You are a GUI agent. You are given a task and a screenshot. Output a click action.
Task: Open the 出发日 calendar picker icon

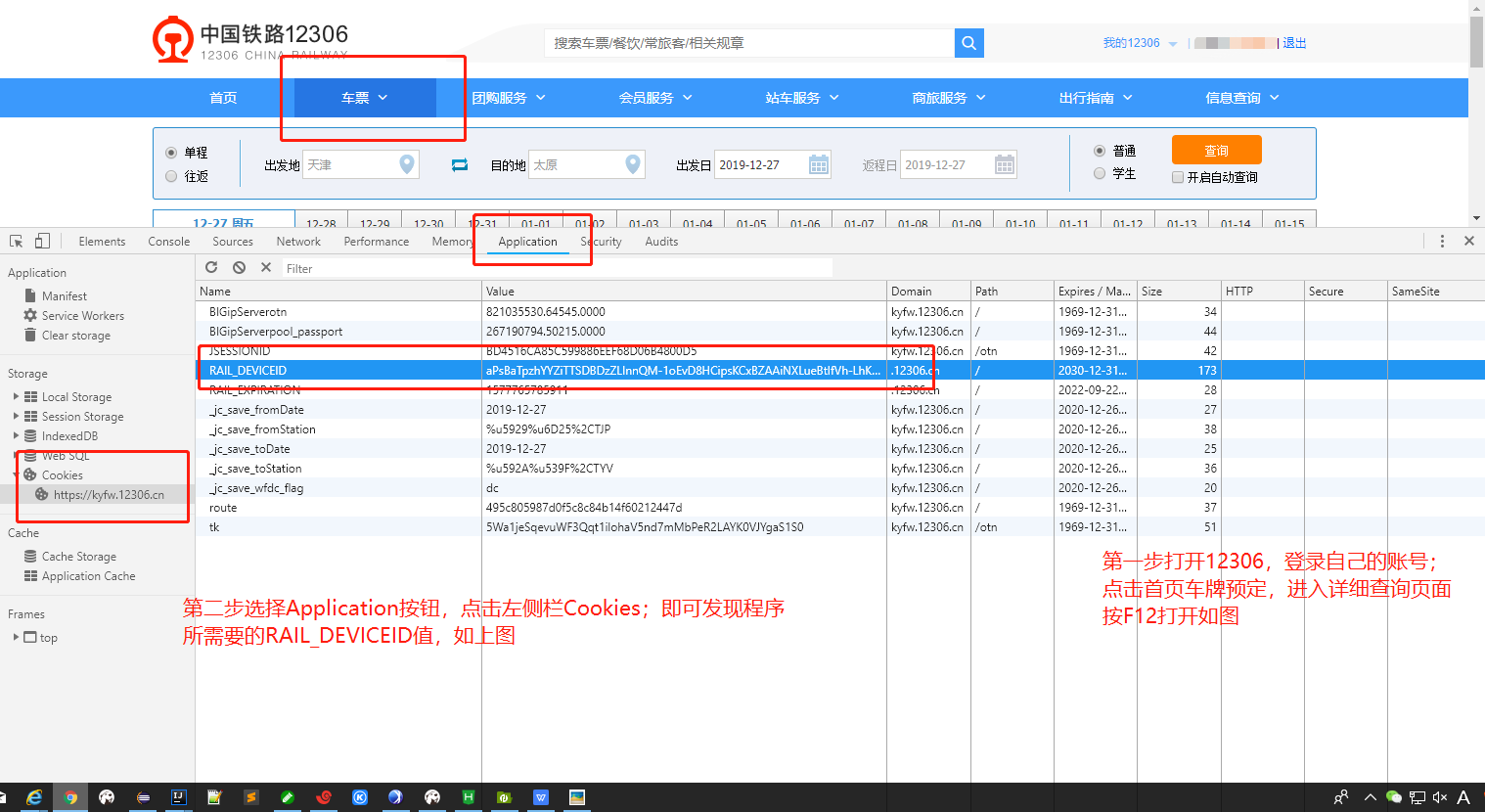click(x=819, y=163)
